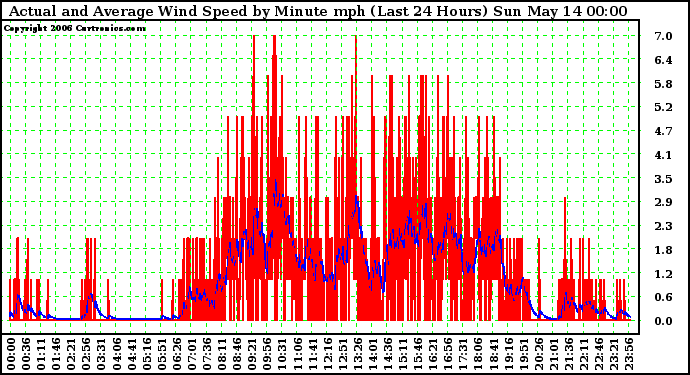
Task: Click the 02:56 x-axis time label
Action: [x=86, y=354]
